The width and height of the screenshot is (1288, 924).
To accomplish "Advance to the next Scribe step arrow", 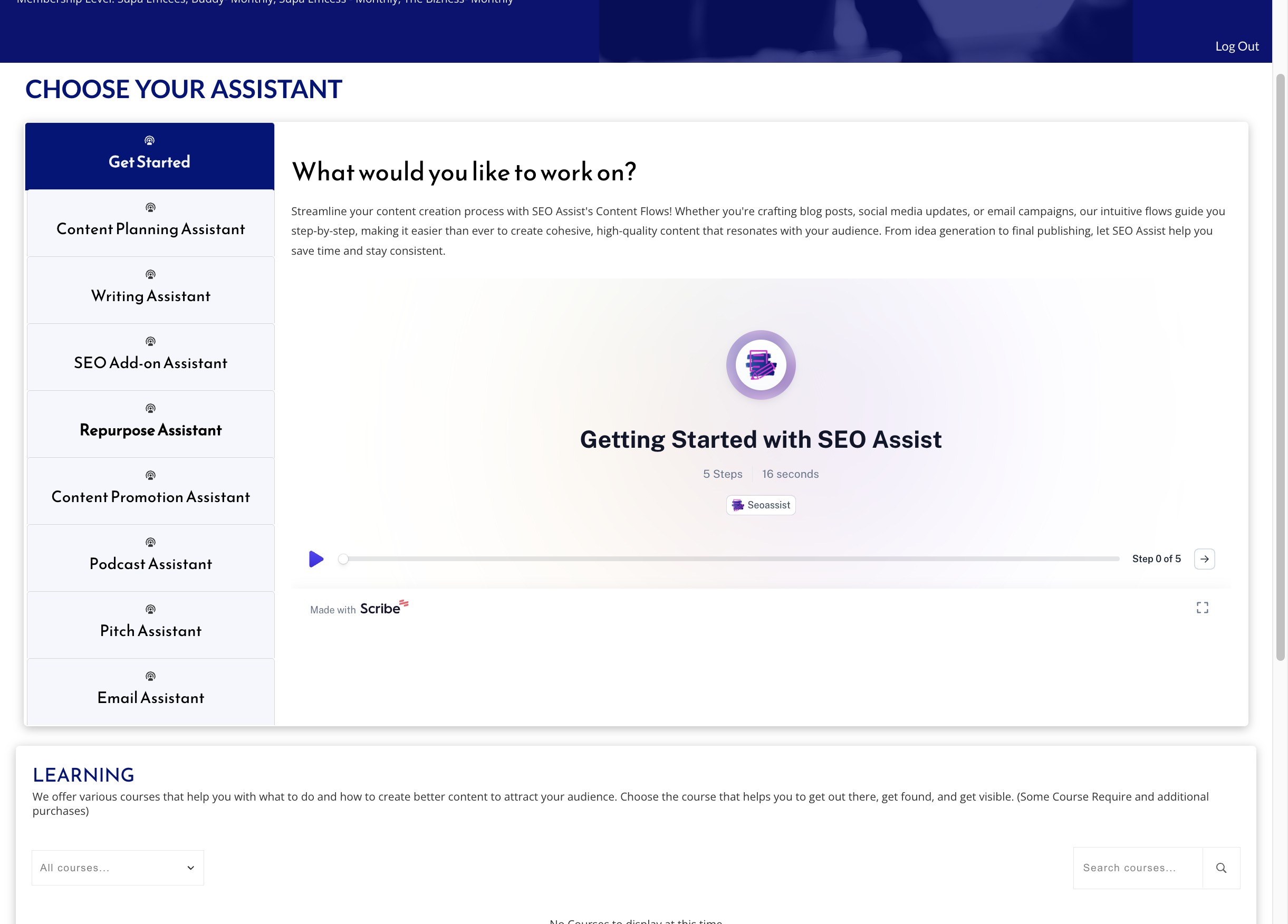I will click(x=1205, y=559).
